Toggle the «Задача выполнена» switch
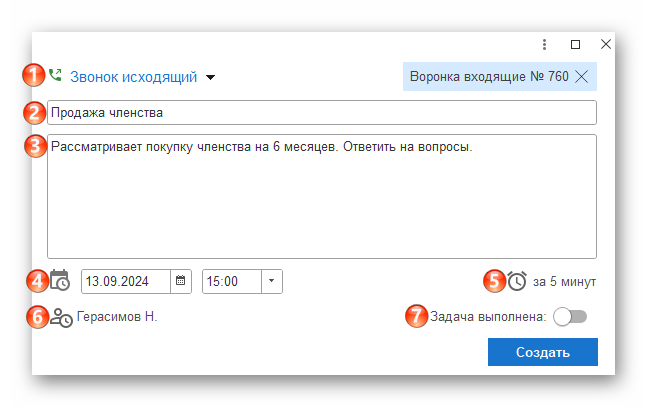The width and height of the screenshot is (647, 407). (x=570, y=317)
